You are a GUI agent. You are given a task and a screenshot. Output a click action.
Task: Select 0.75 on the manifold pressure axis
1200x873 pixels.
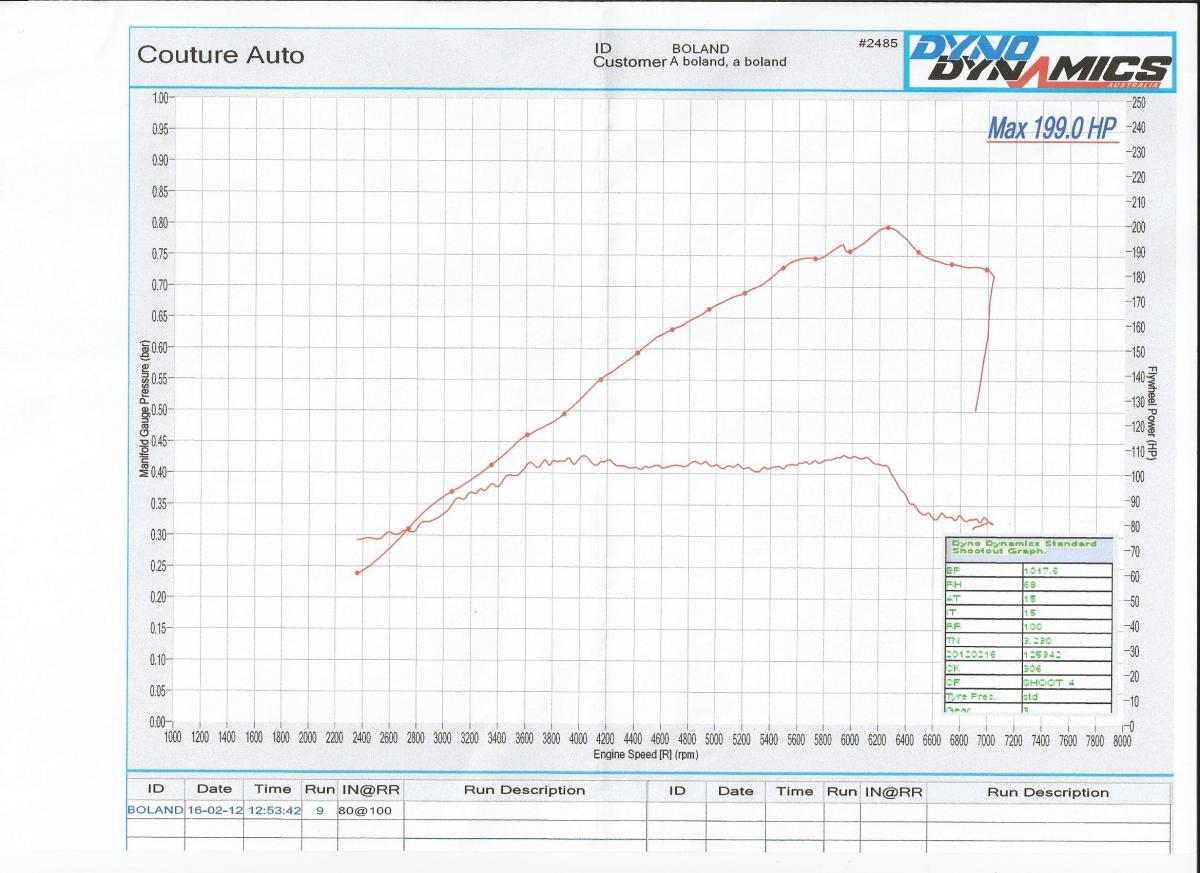click(x=159, y=254)
